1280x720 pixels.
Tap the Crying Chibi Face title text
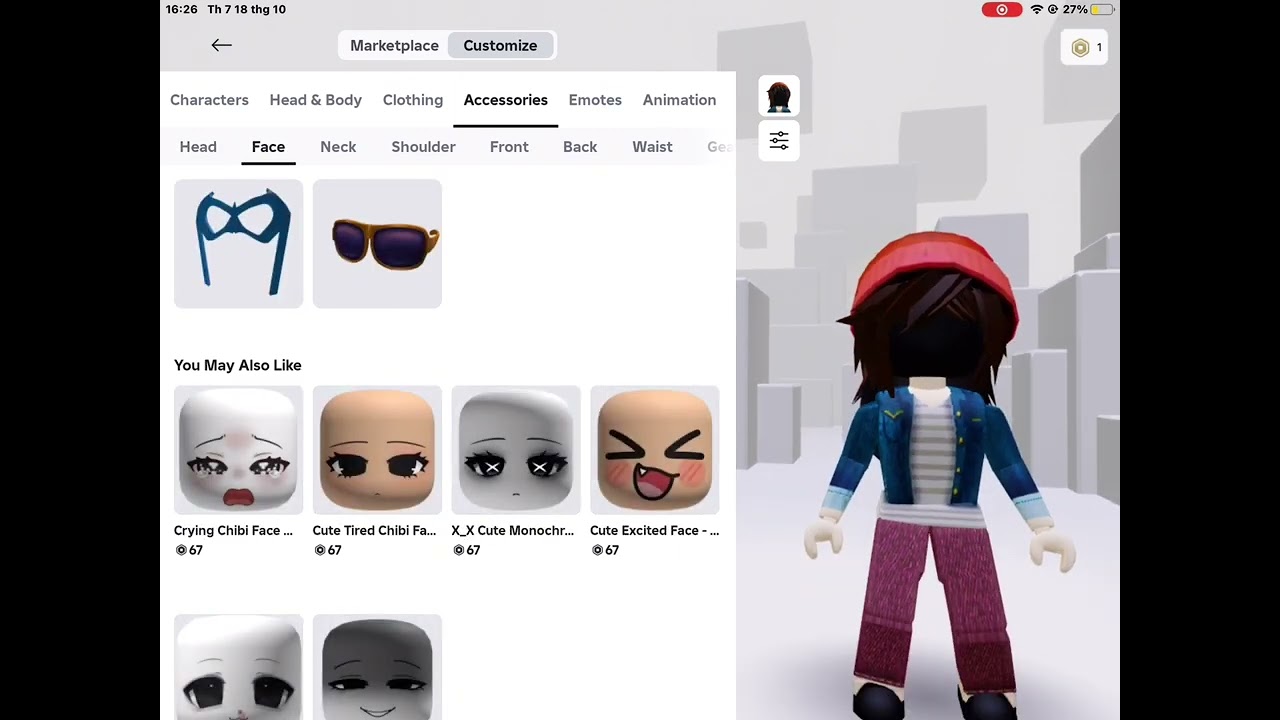click(233, 531)
